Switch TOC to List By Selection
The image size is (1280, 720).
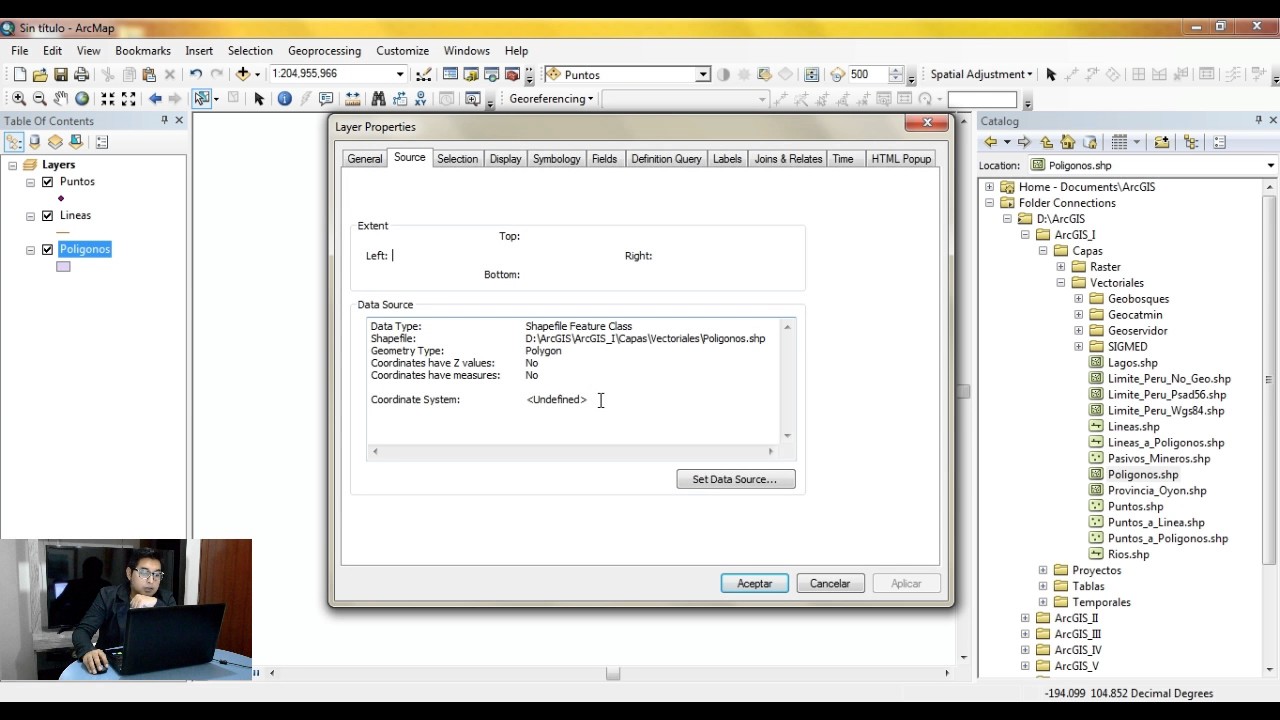click(76, 142)
